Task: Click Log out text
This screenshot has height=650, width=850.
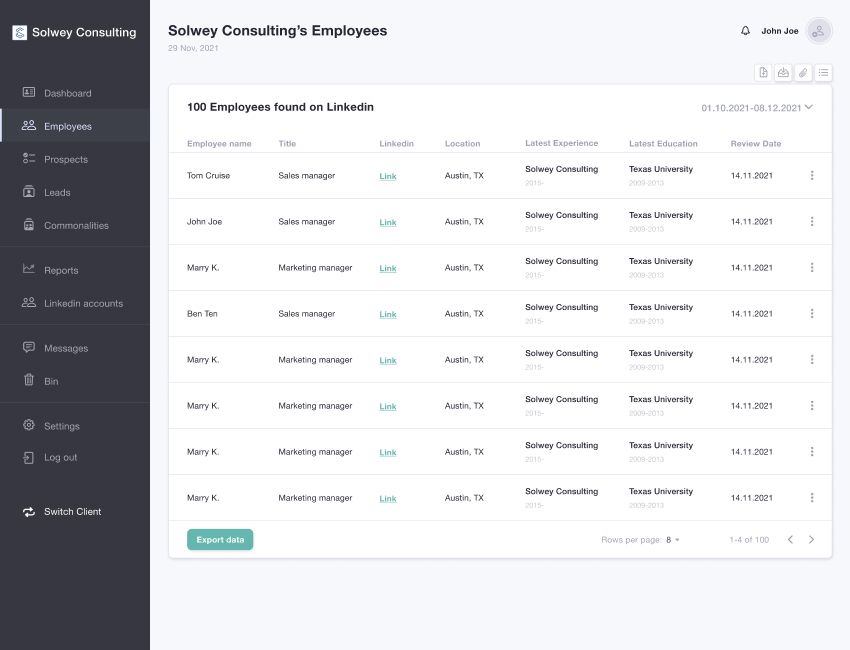Action: pyautogui.click(x=61, y=458)
